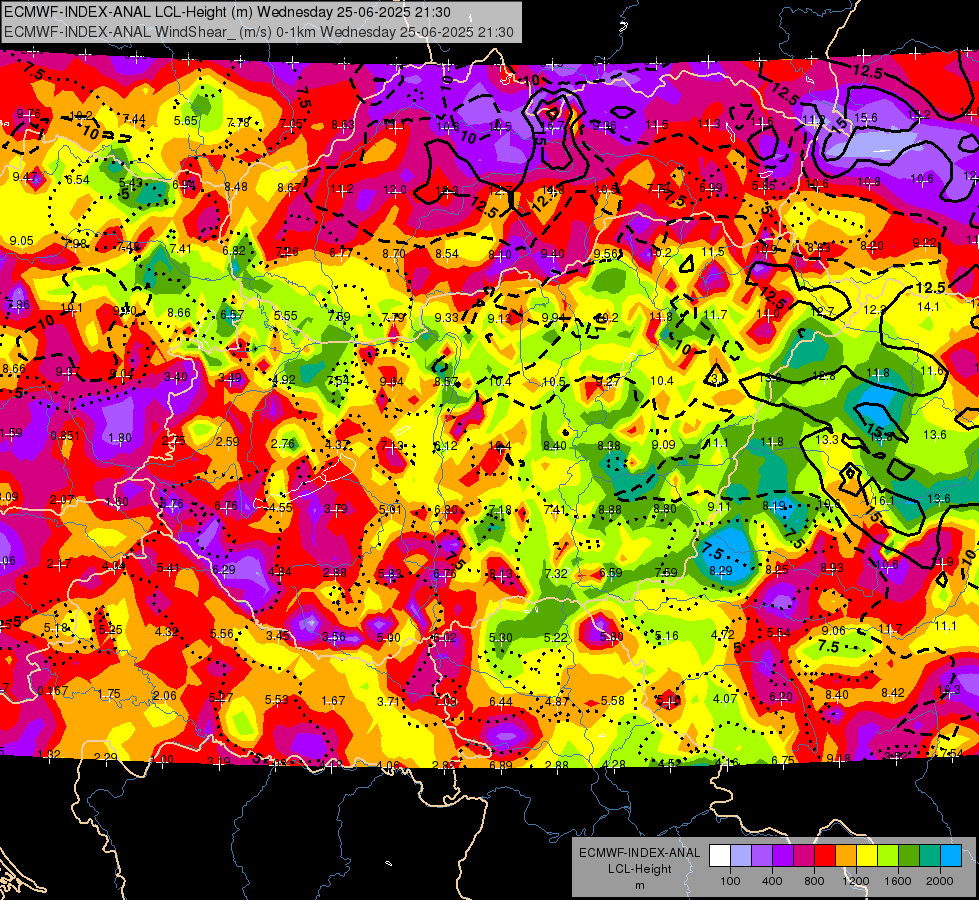
Task: Click the sky blue swatch at legend end
Action: pyautogui.click(x=951, y=856)
